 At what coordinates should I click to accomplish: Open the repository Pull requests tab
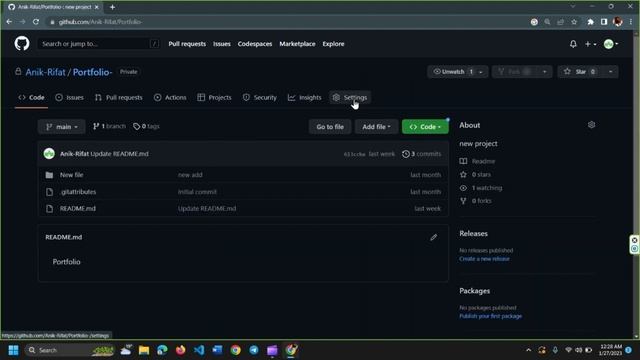(119, 98)
